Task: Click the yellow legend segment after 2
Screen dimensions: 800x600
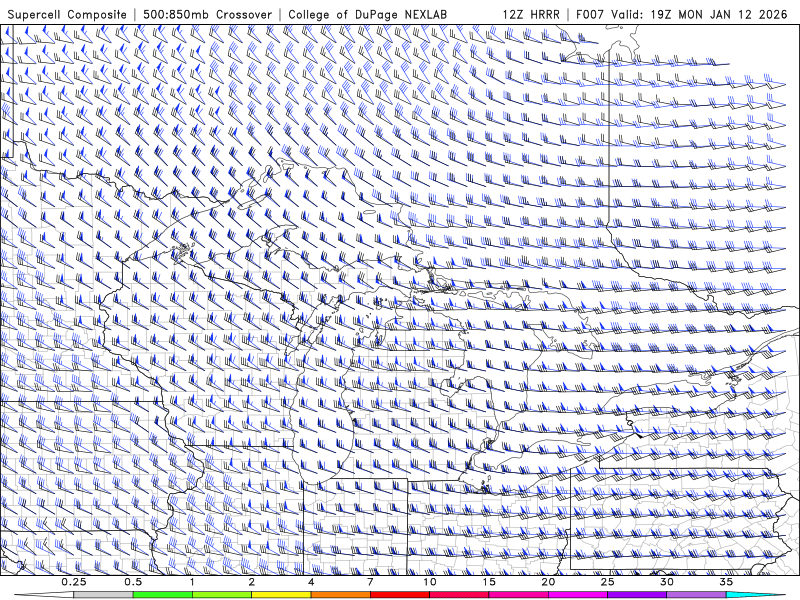Action: 281,595
